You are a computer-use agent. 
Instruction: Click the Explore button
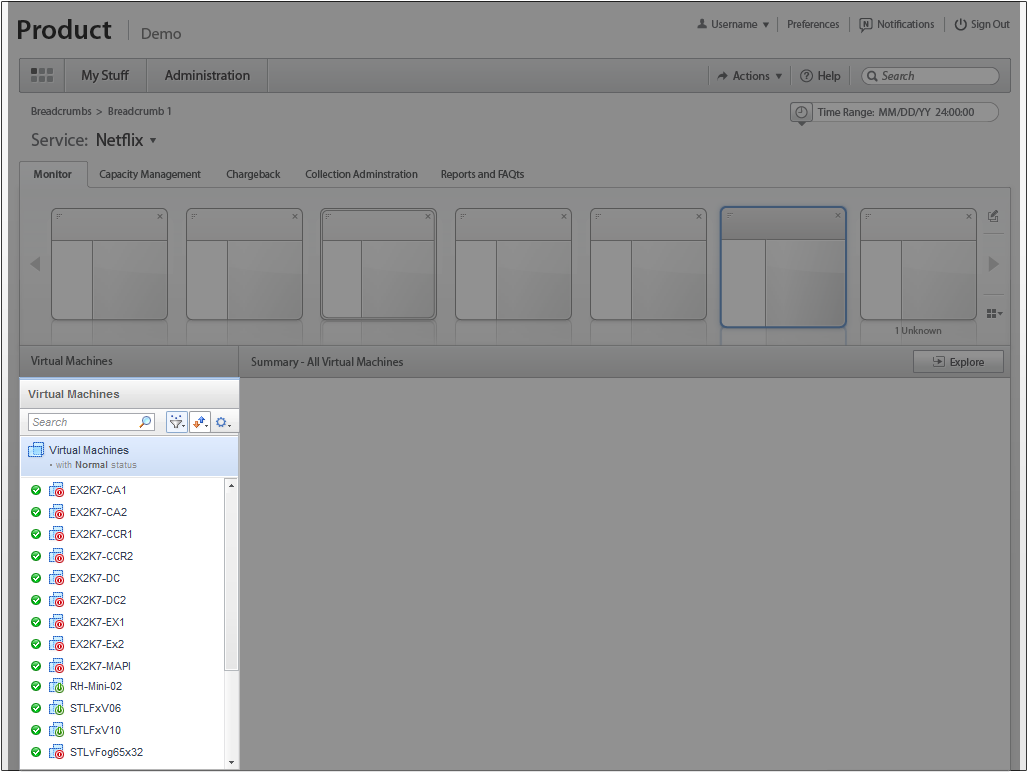958,362
